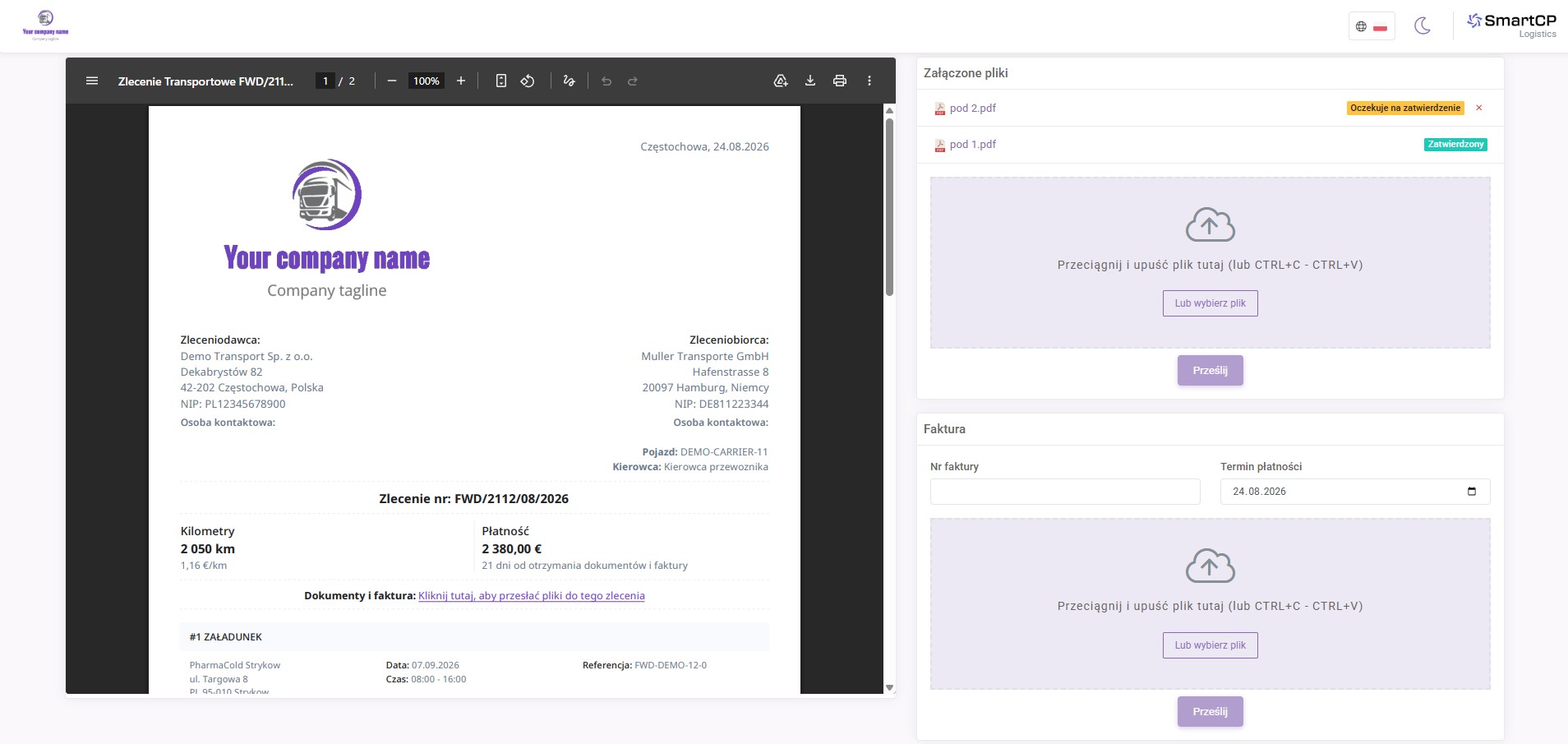This screenshot has height=744, width=1568.
Task: Click the 'Oczekuje na zatwierdzenie' status badge
Action: click(x=1405, y=108)
